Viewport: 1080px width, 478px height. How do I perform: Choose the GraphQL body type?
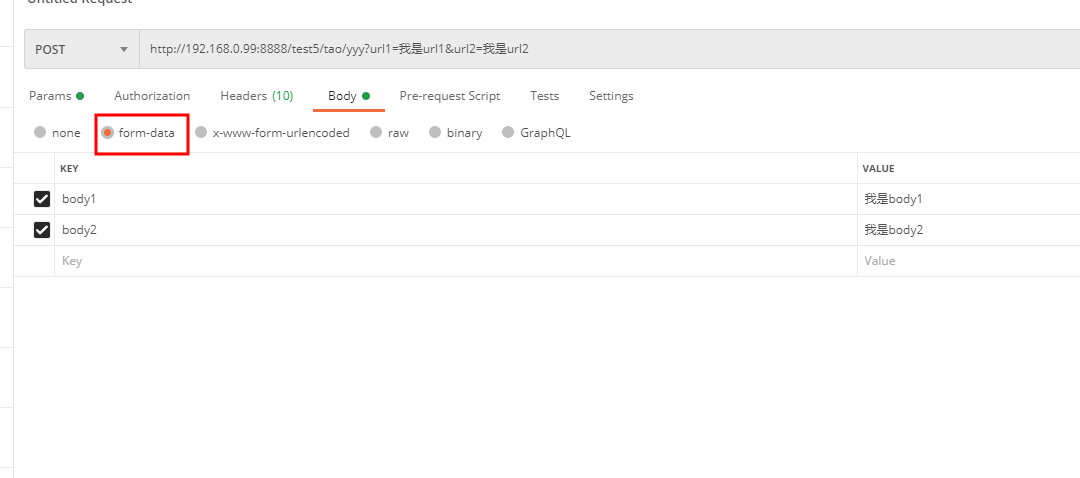508,132
